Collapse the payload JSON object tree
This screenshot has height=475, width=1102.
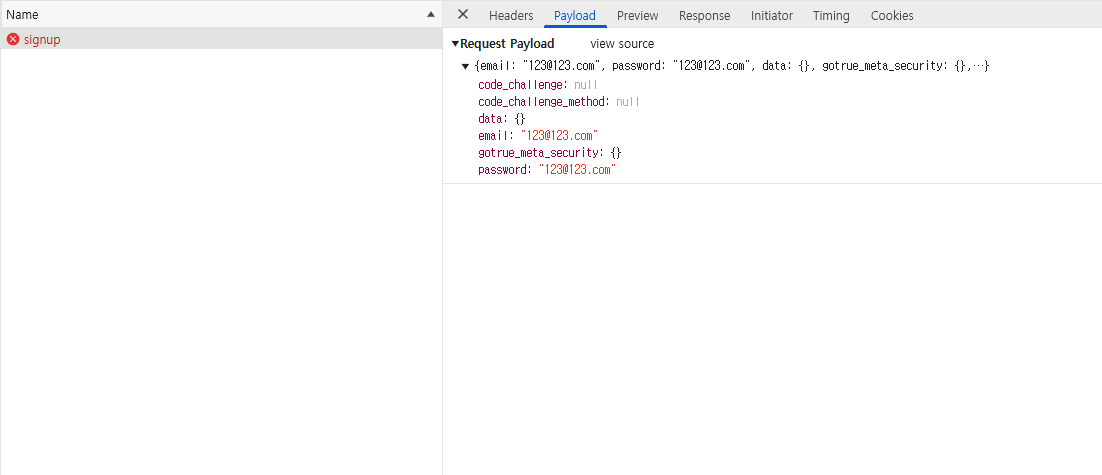pos(465,66)
